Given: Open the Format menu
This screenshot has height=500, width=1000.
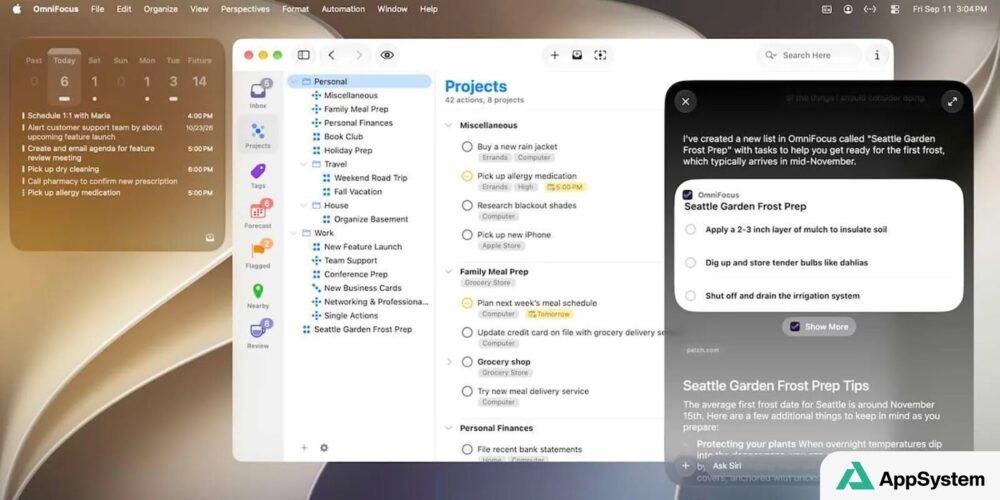Looking at the screenshot, I should (295, 9).
